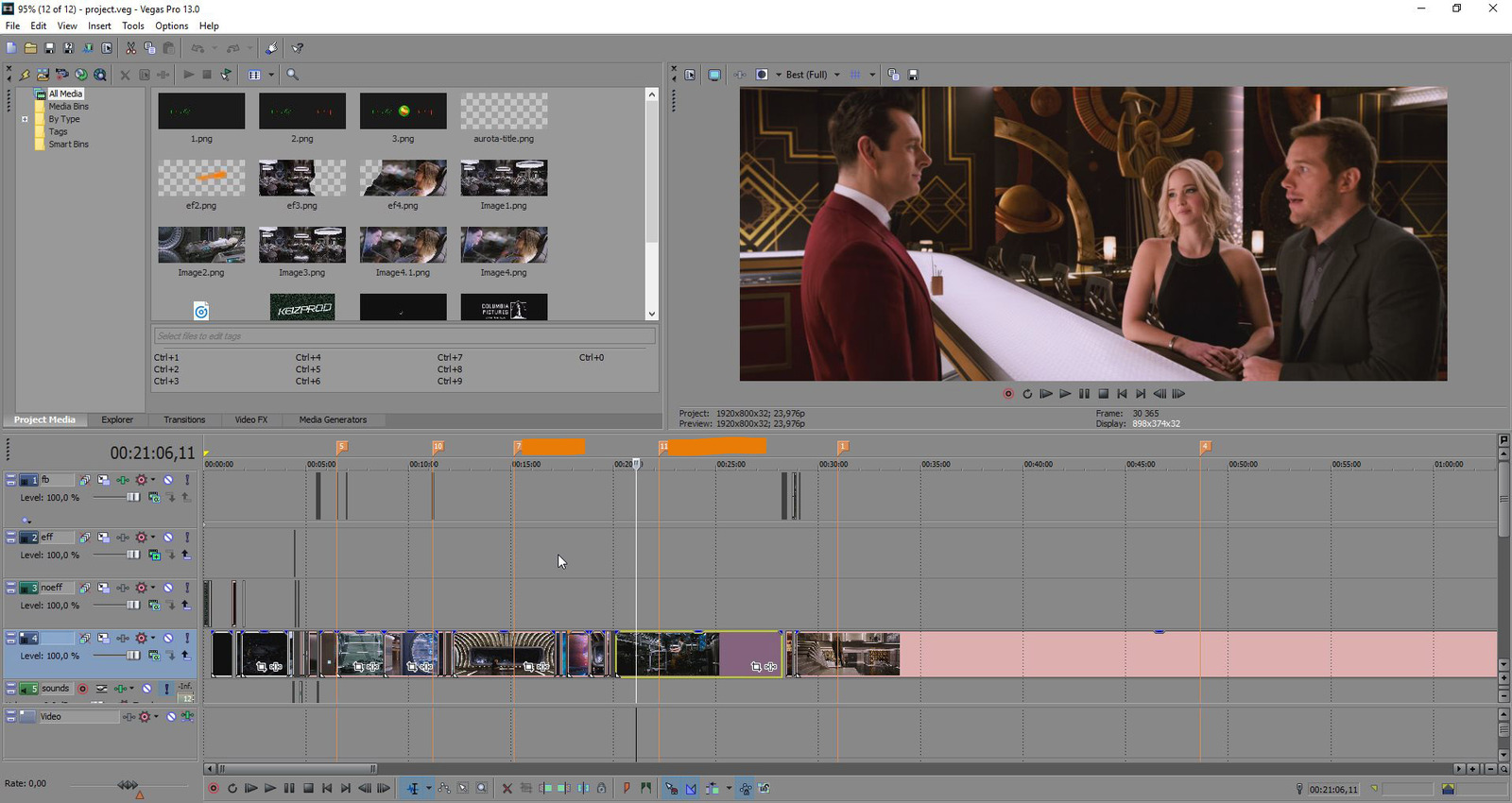Open preview quality Best (Full) dropdown
The width and height of the screenshot is (1512, 803).
click(836, 75)
